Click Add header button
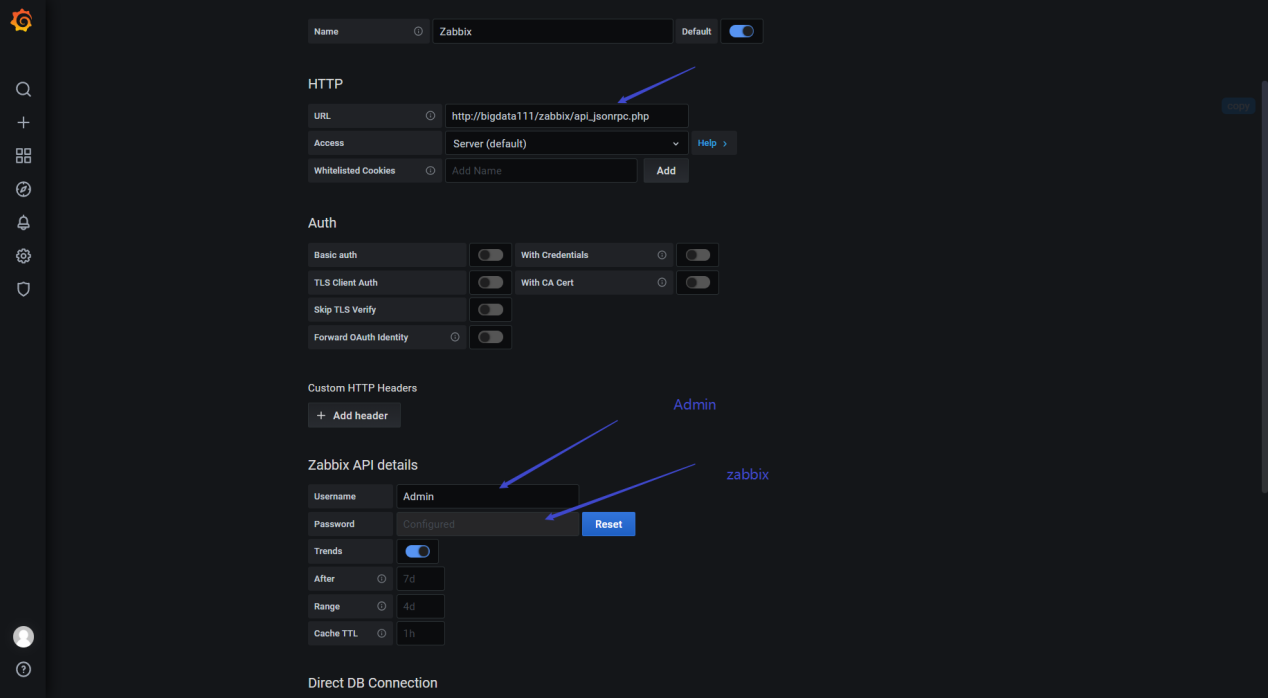 click(x=354, y=415)
